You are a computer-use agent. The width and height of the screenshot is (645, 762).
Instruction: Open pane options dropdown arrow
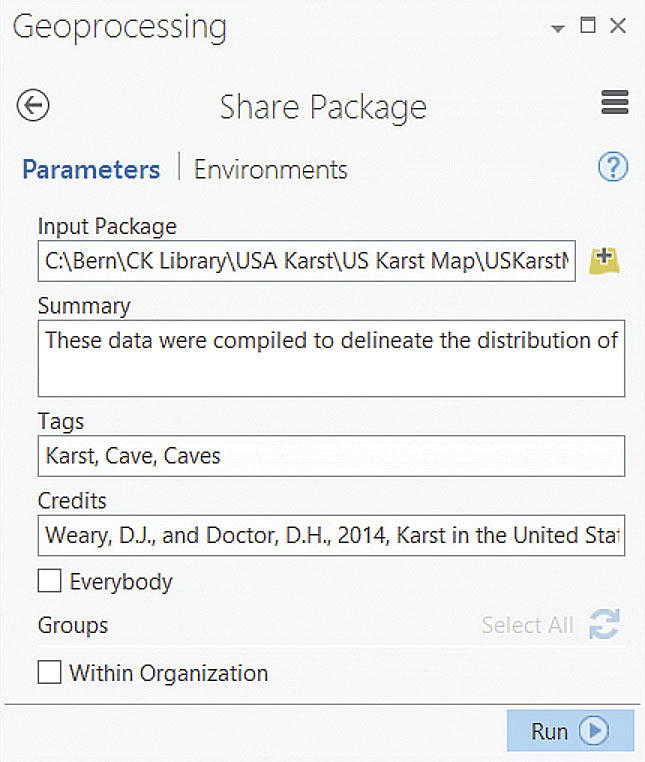558,29
